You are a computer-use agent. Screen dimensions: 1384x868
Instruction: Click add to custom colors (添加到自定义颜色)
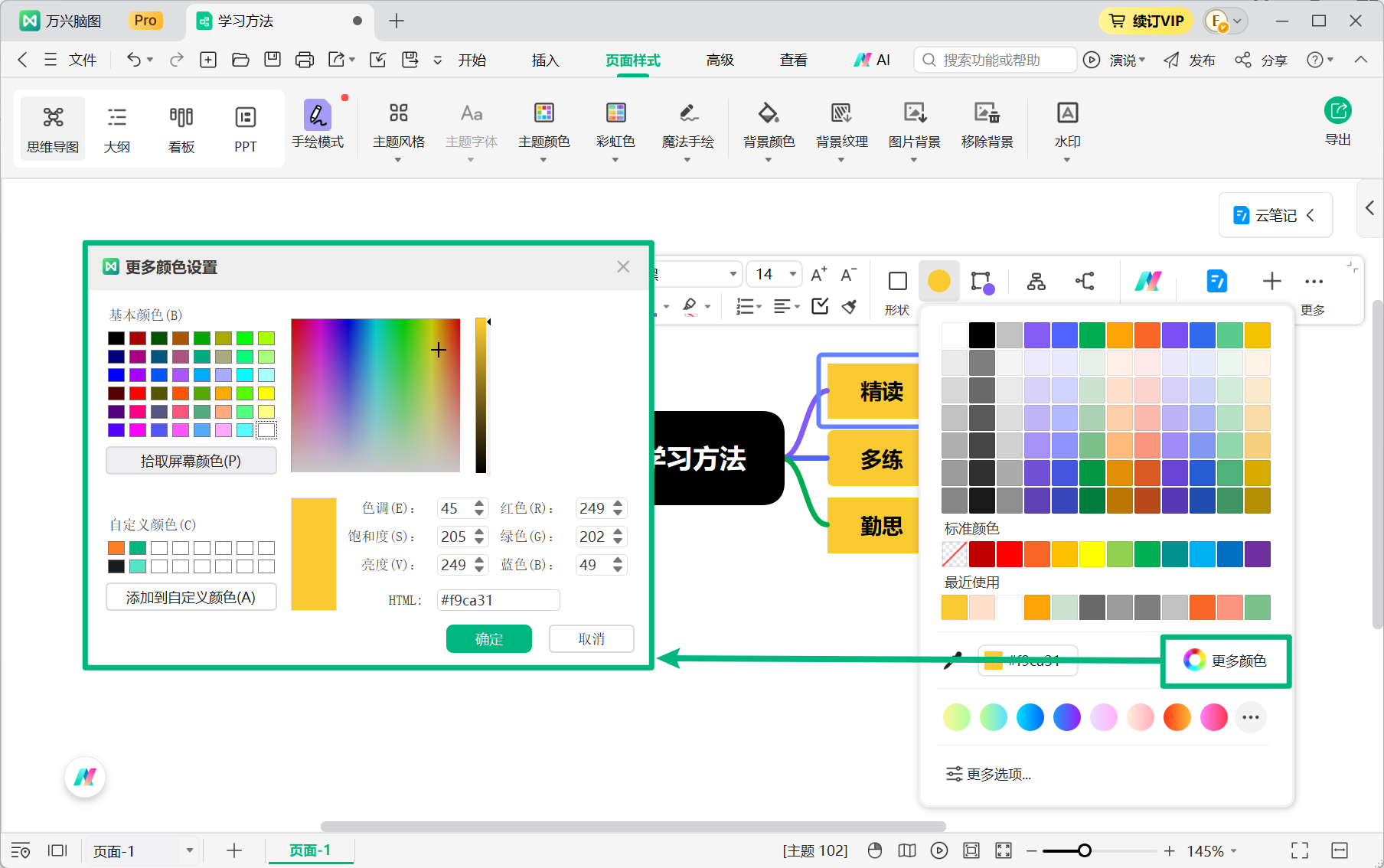coord(191,597)
